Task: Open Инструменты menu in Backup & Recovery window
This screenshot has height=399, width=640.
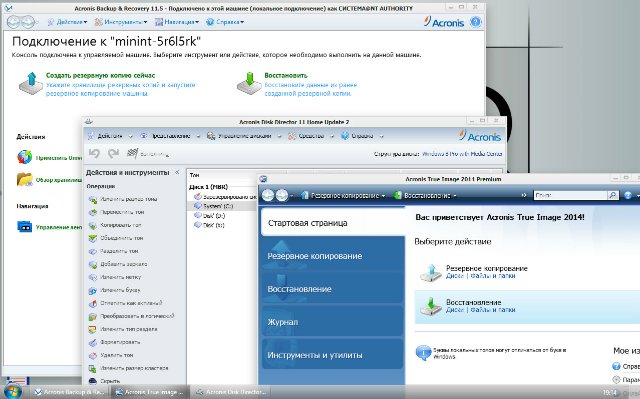Action: [x=121, y=22]
